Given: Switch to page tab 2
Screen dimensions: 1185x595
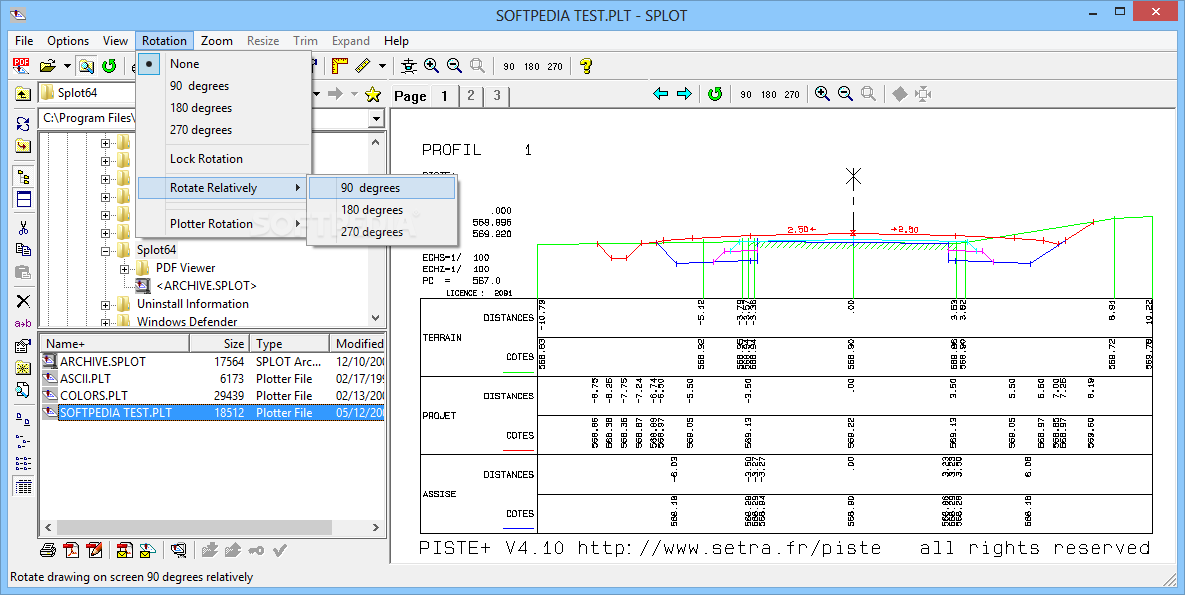Looking at the screenshot, I should pyautogui.click(x=471, y=95).
